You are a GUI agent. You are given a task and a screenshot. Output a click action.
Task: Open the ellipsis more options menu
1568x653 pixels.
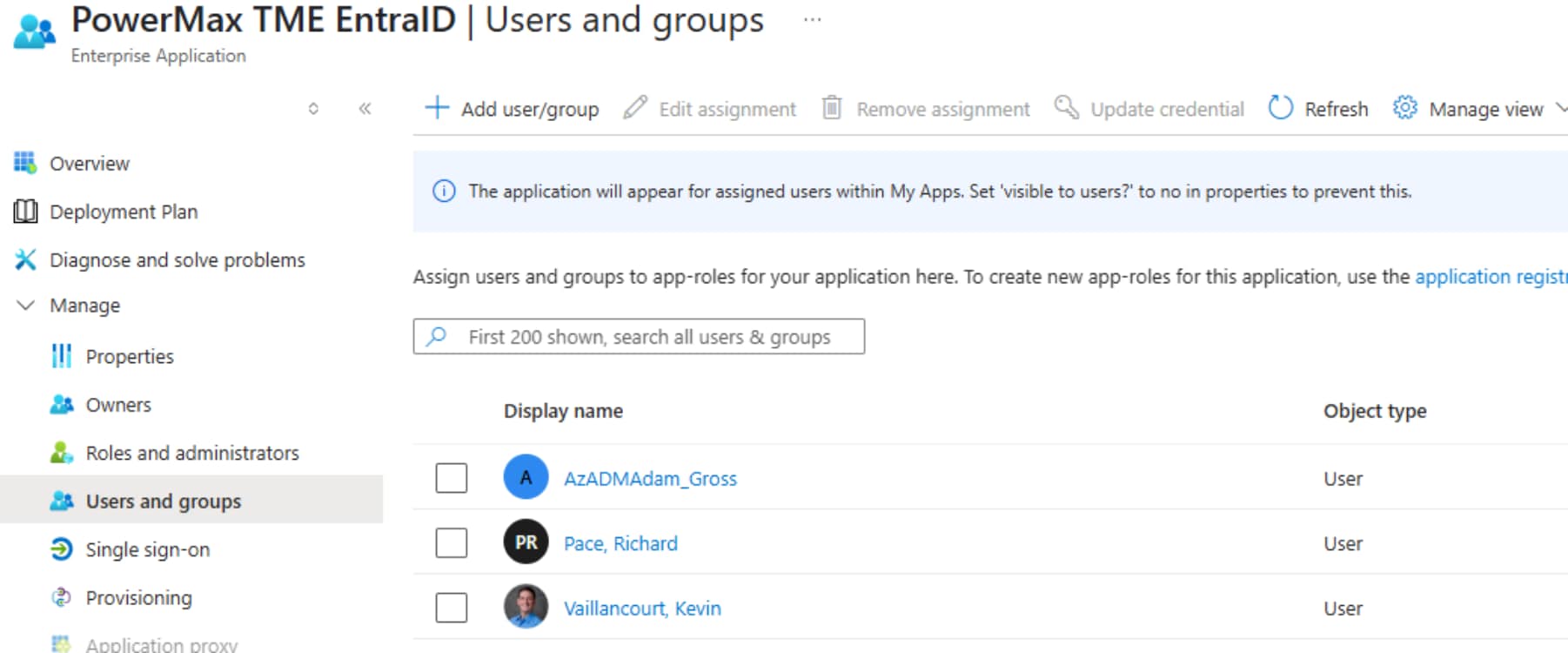812,20
